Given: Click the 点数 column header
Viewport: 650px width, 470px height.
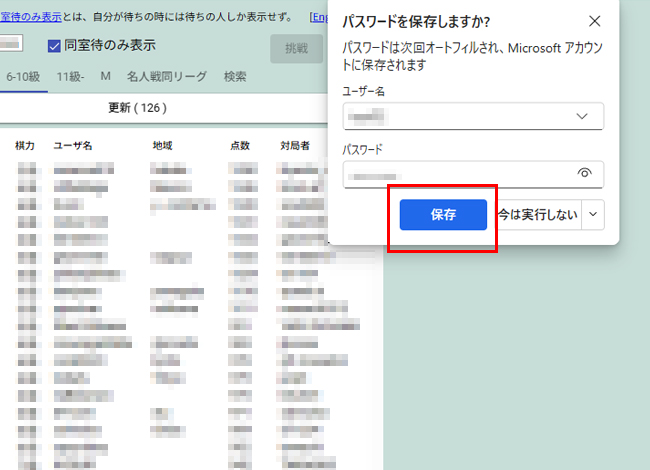Looking at the screenshot, I should [240, 146].
